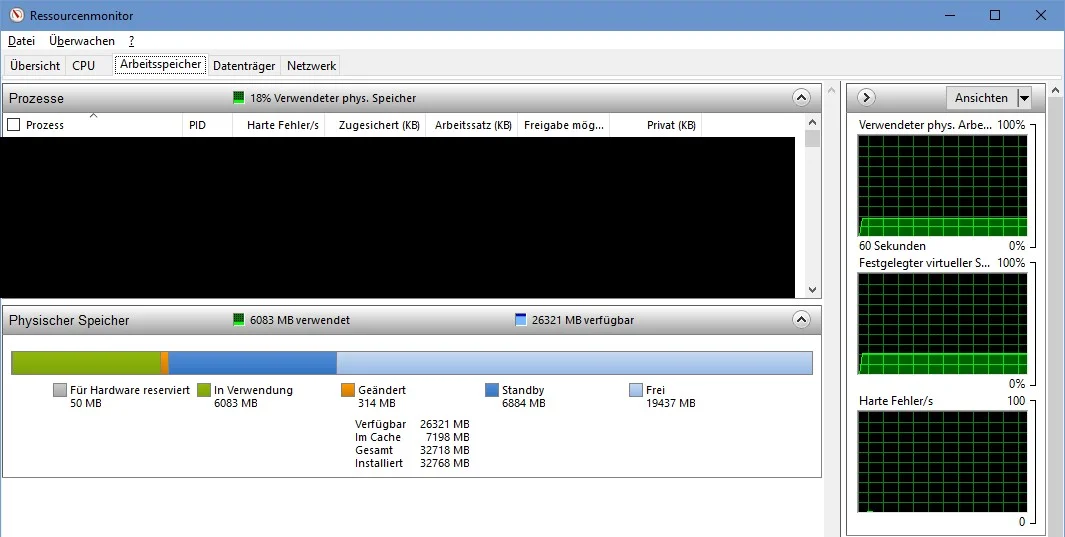Click the green in-use segment of memory bar
Image resolution: width=1065 pixels, height=537 pixels.
[87, 363]
